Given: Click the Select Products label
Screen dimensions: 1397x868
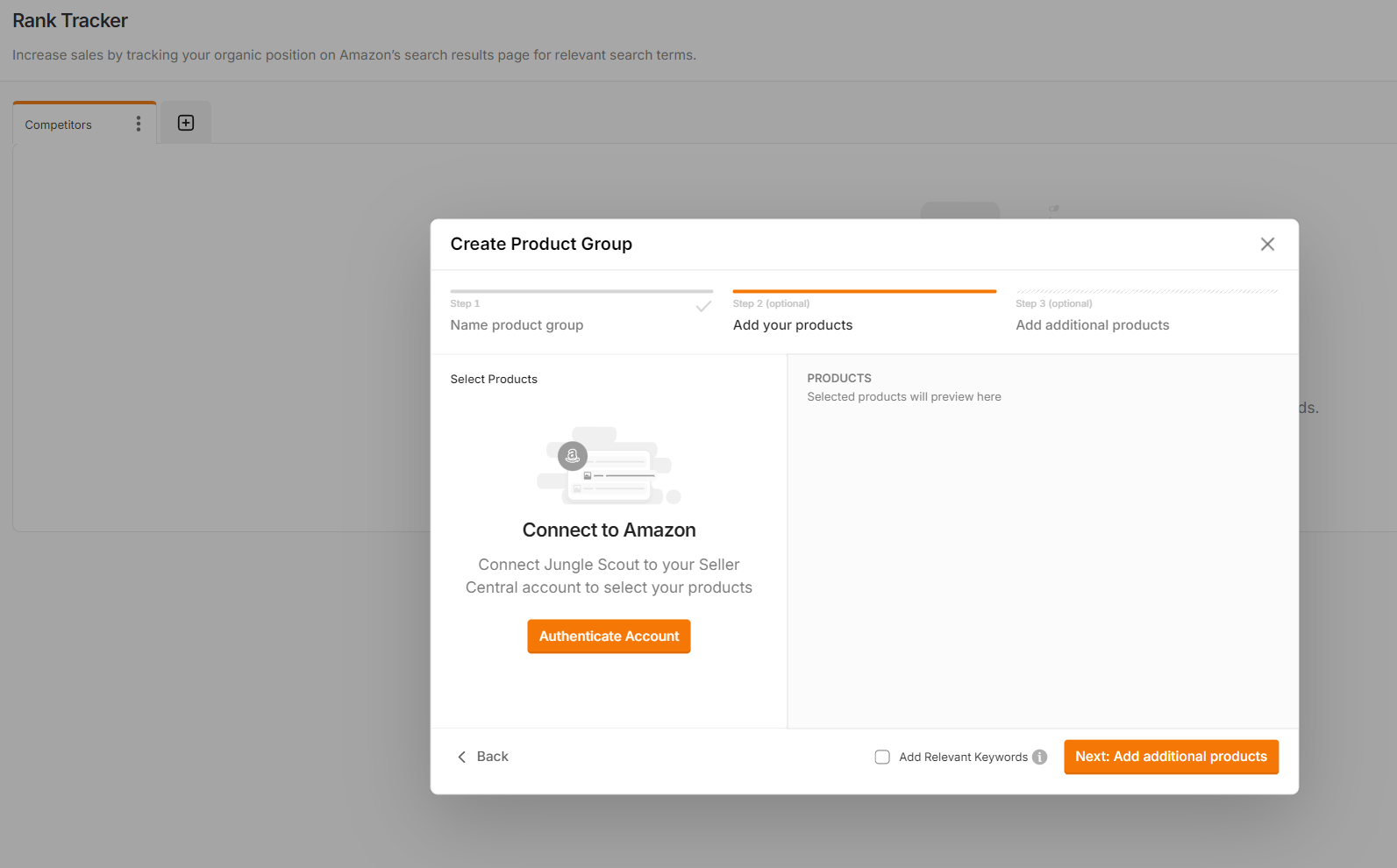Looking at the screenshot, I should tap(494, 380).
